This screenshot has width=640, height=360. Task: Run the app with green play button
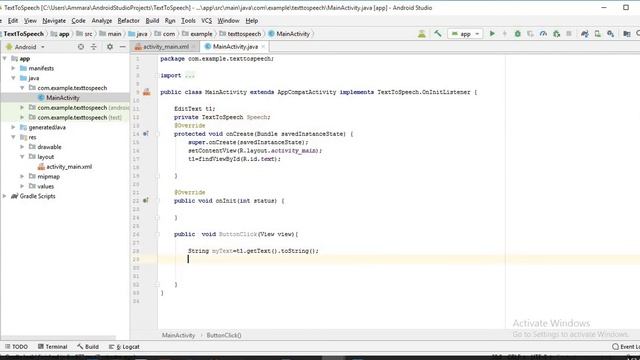coord(492,34)
